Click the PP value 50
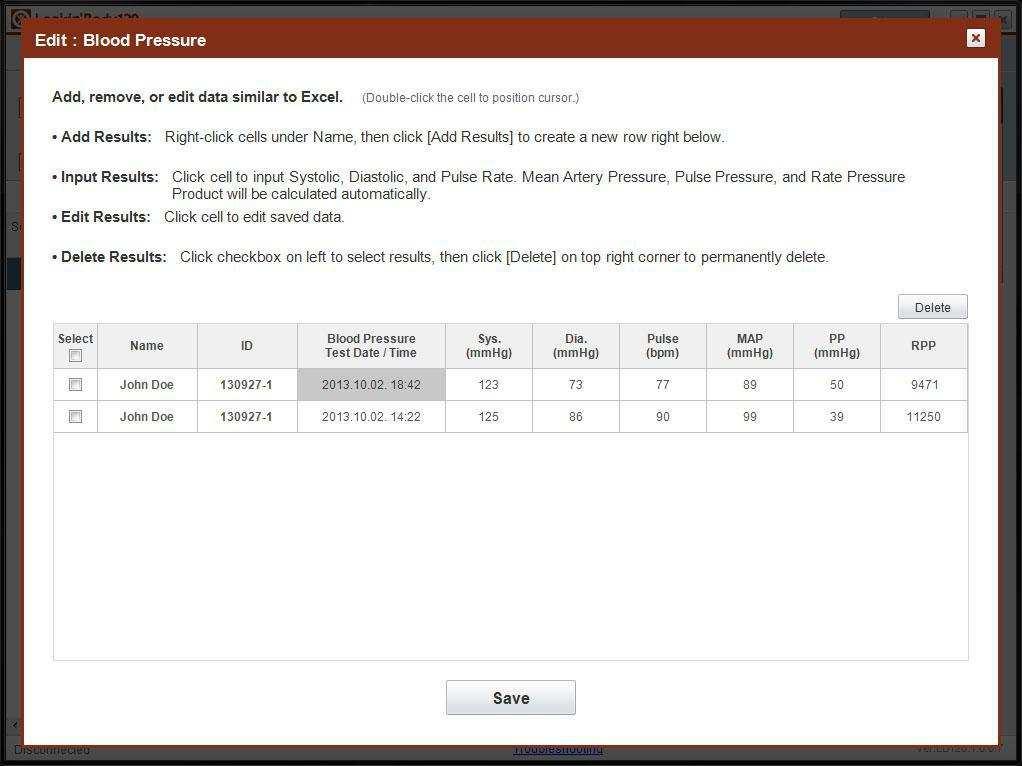Image resolution: width=1022 pixels, height=766 pixels. (837, 385)
